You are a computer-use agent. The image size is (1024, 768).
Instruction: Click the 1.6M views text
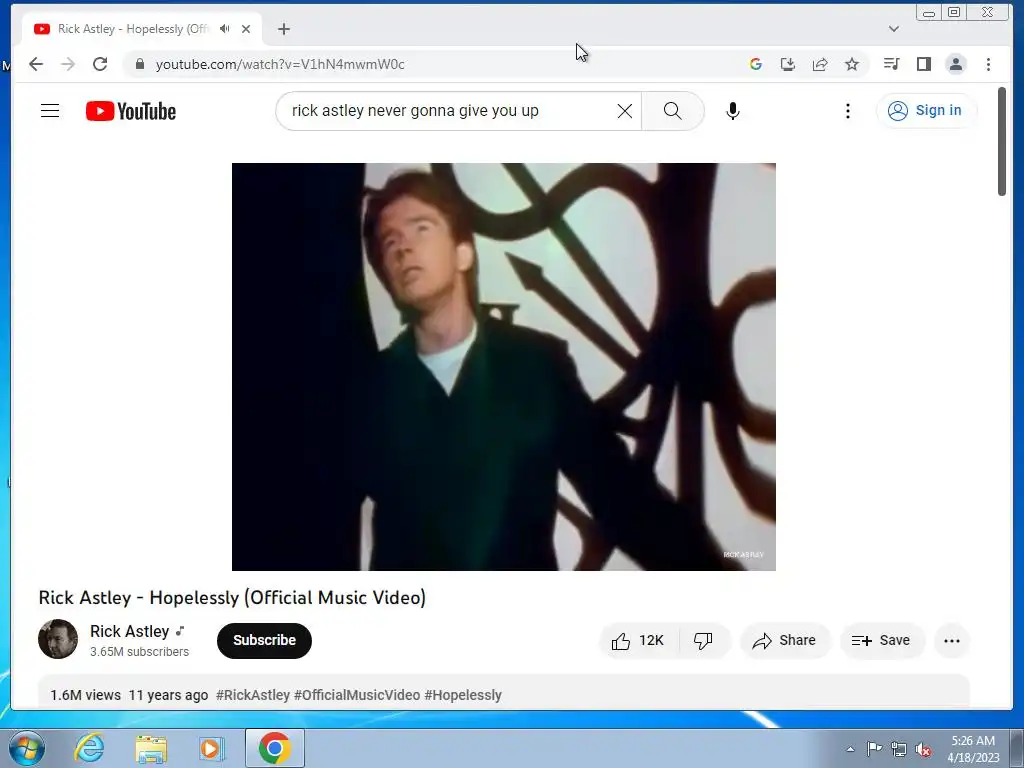(x=86, y=695)
